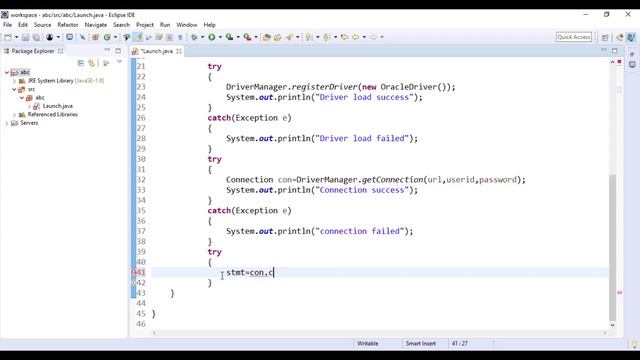The height and width of the screenshot is (360, 640).
Task: Click the Run Coverage icon
Action: point(229,37)
